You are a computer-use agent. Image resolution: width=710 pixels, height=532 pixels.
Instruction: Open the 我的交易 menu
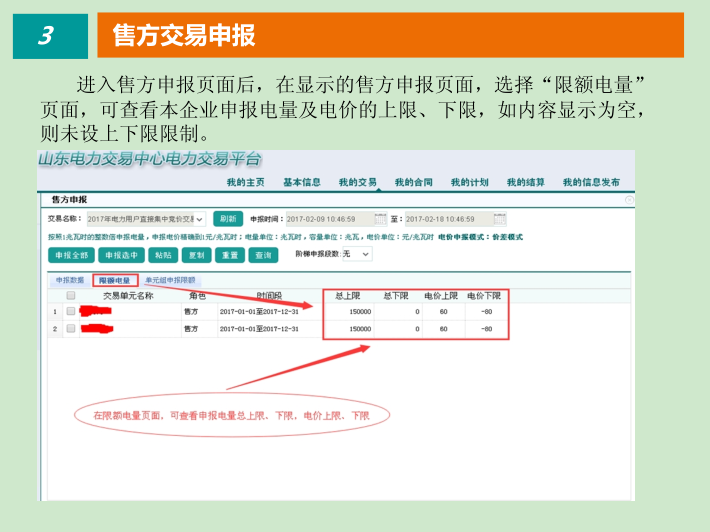pos(357,183)
